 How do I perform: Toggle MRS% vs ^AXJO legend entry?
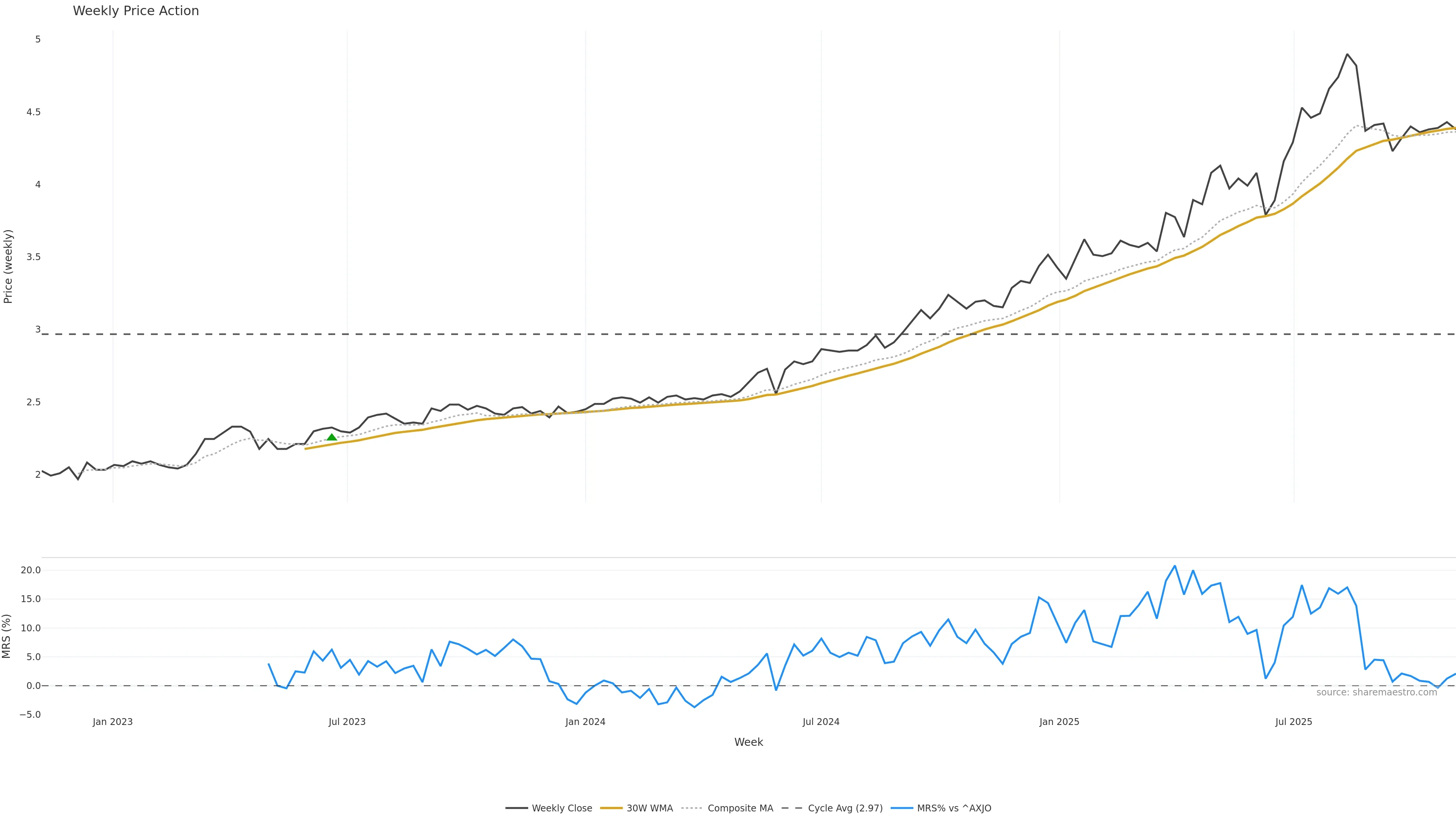point(954,808)
